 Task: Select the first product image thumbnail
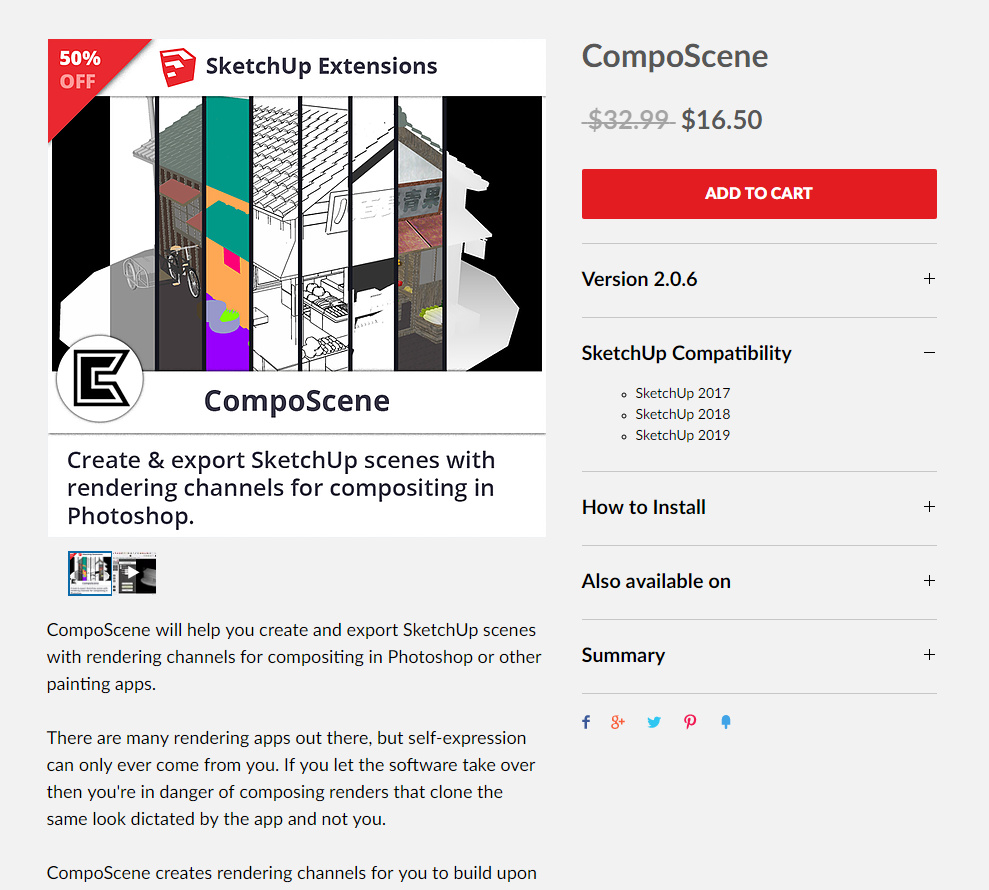90,573
